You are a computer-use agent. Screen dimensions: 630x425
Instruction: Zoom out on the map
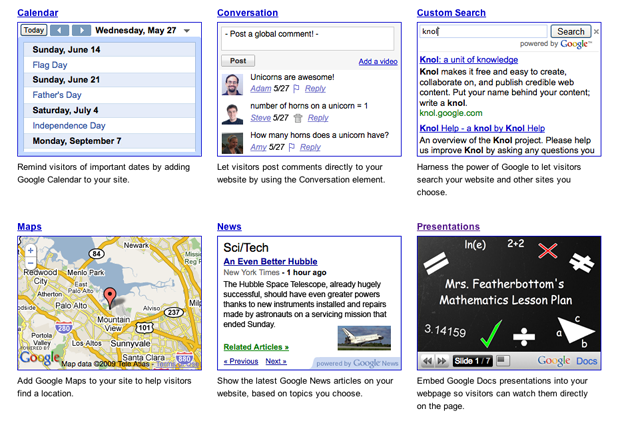pyautogui.click(x=31, y=263)
